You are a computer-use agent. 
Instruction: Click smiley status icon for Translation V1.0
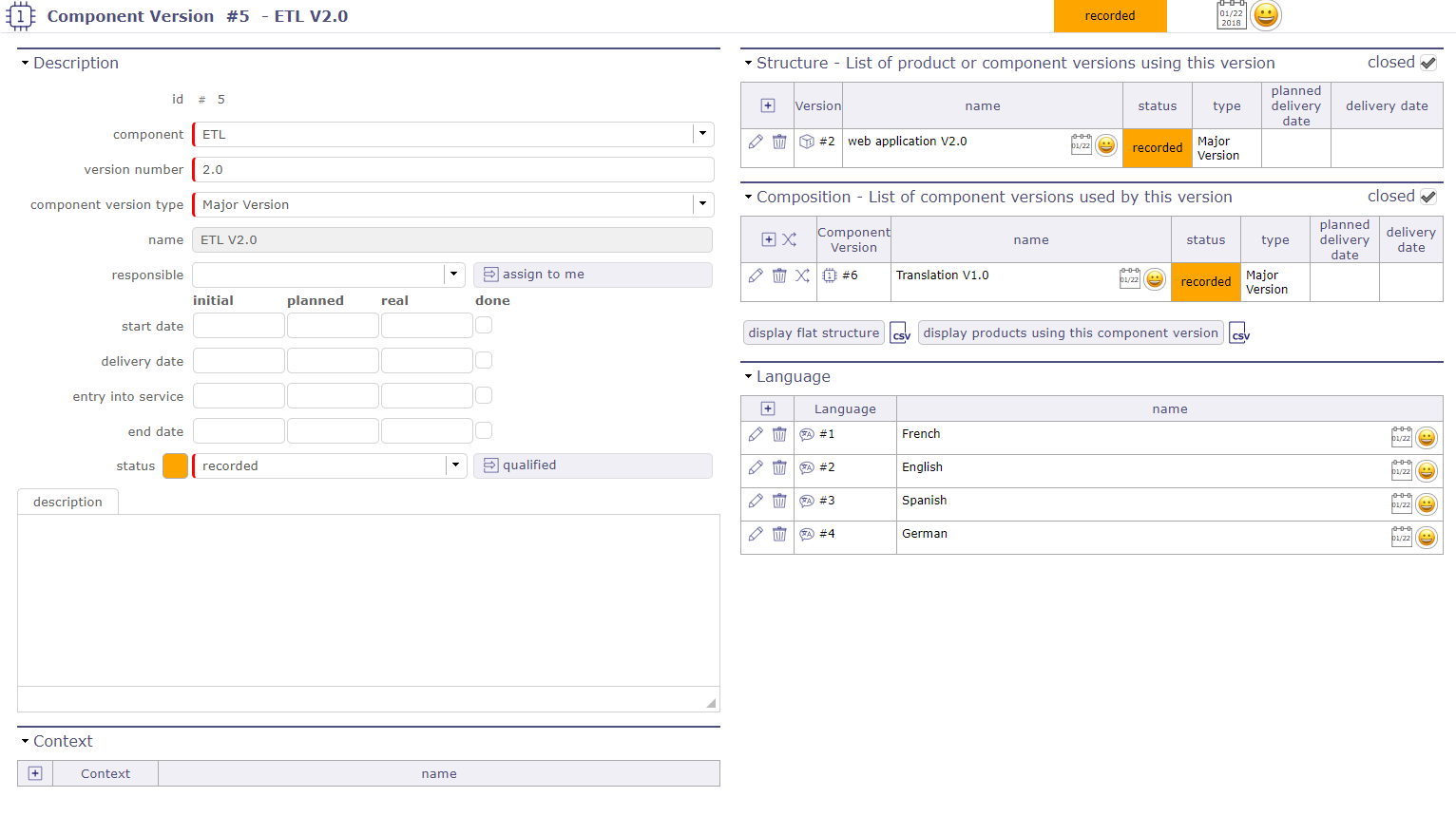click(x=1155, y=279)
